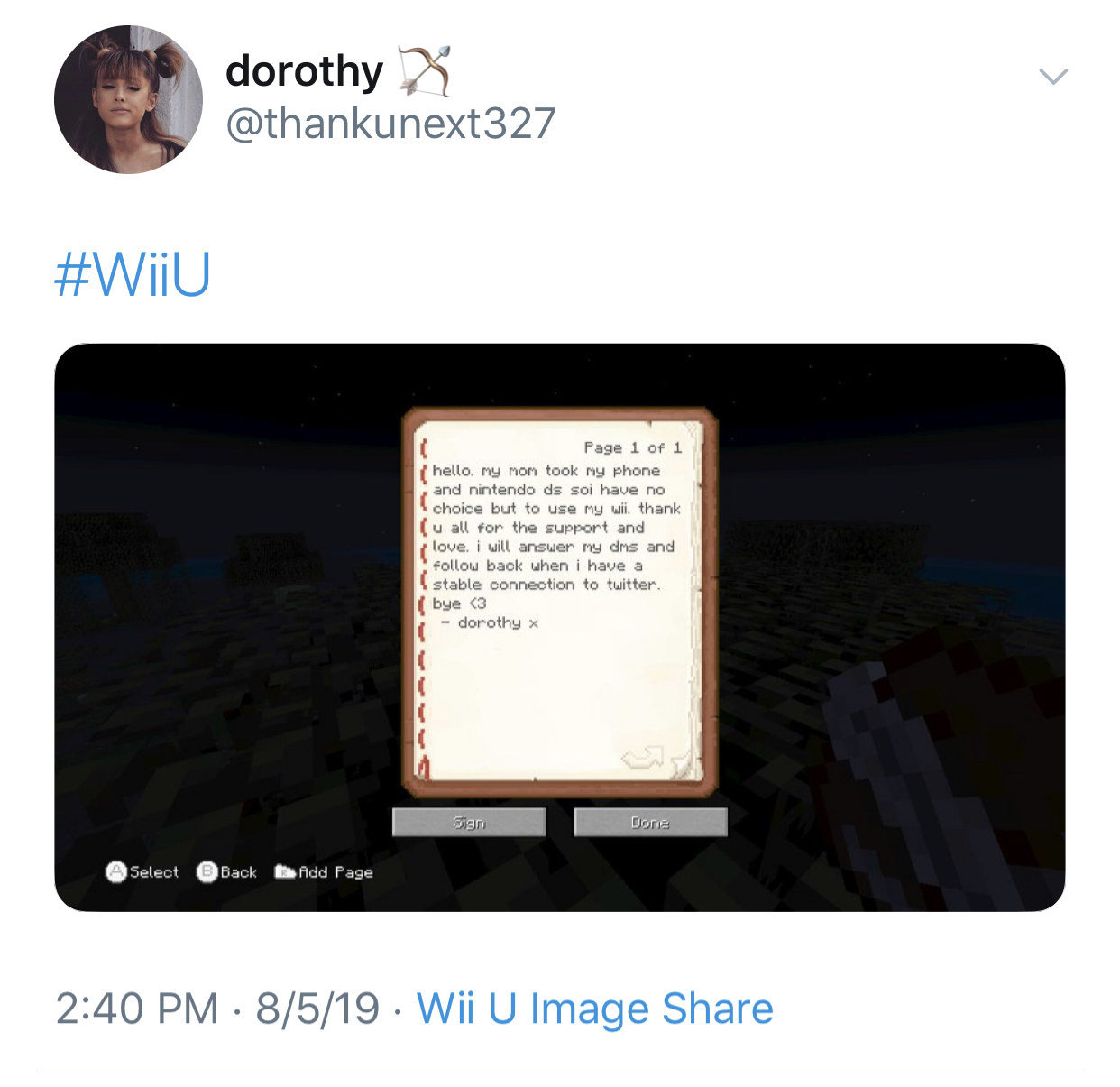
Task: Open the Minecraft screenshot image
Action: point(560,628)
